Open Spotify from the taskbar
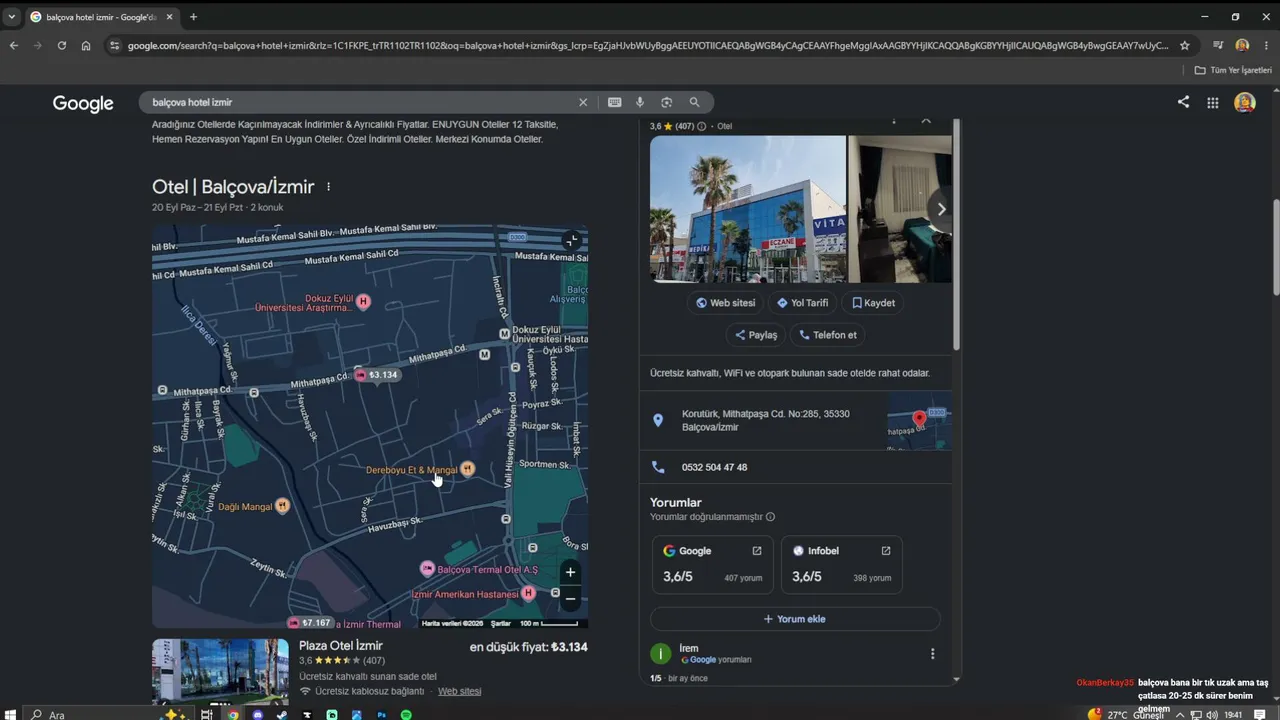This screenshot has width=1280, height=720. coord(406,714)
